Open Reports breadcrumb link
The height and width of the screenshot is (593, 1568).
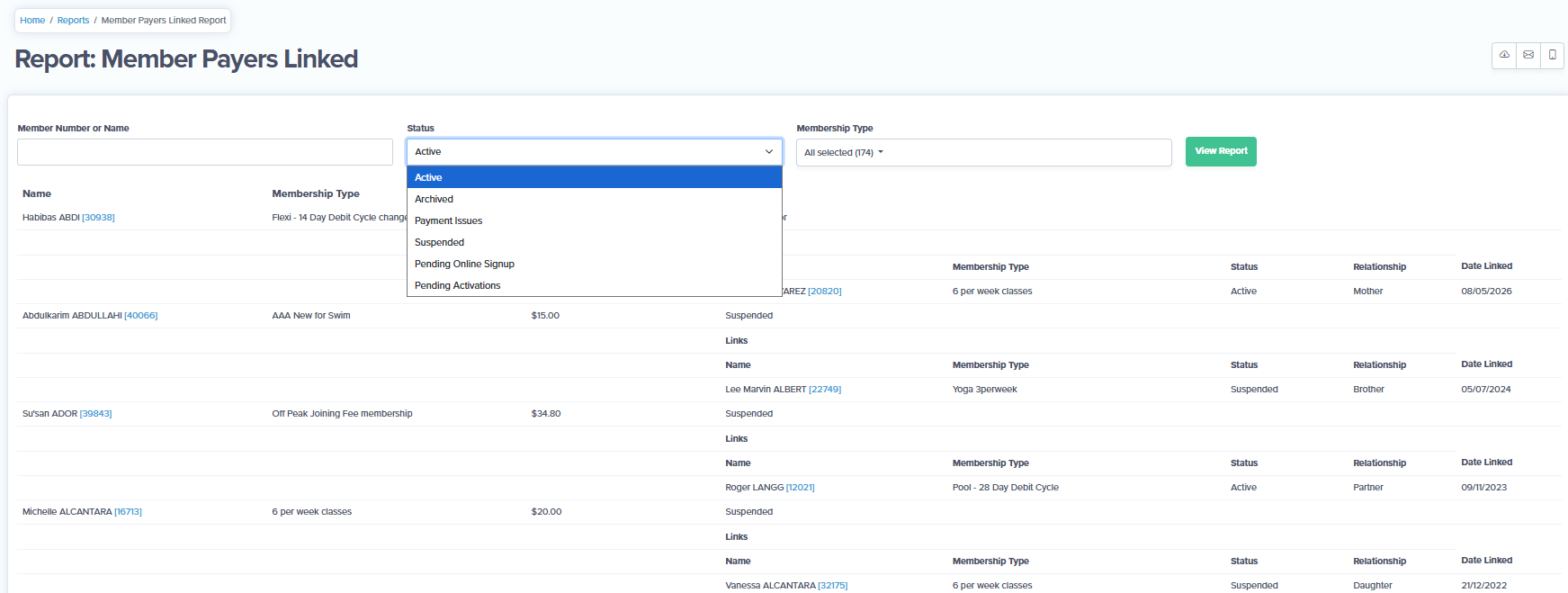(x=73, y=20)
